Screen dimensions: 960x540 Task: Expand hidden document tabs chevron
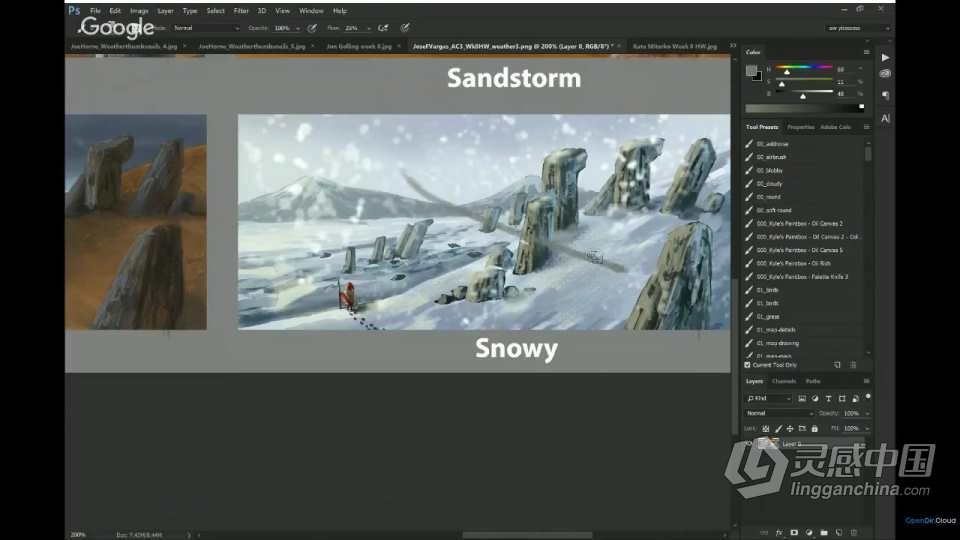coord(733,45)
